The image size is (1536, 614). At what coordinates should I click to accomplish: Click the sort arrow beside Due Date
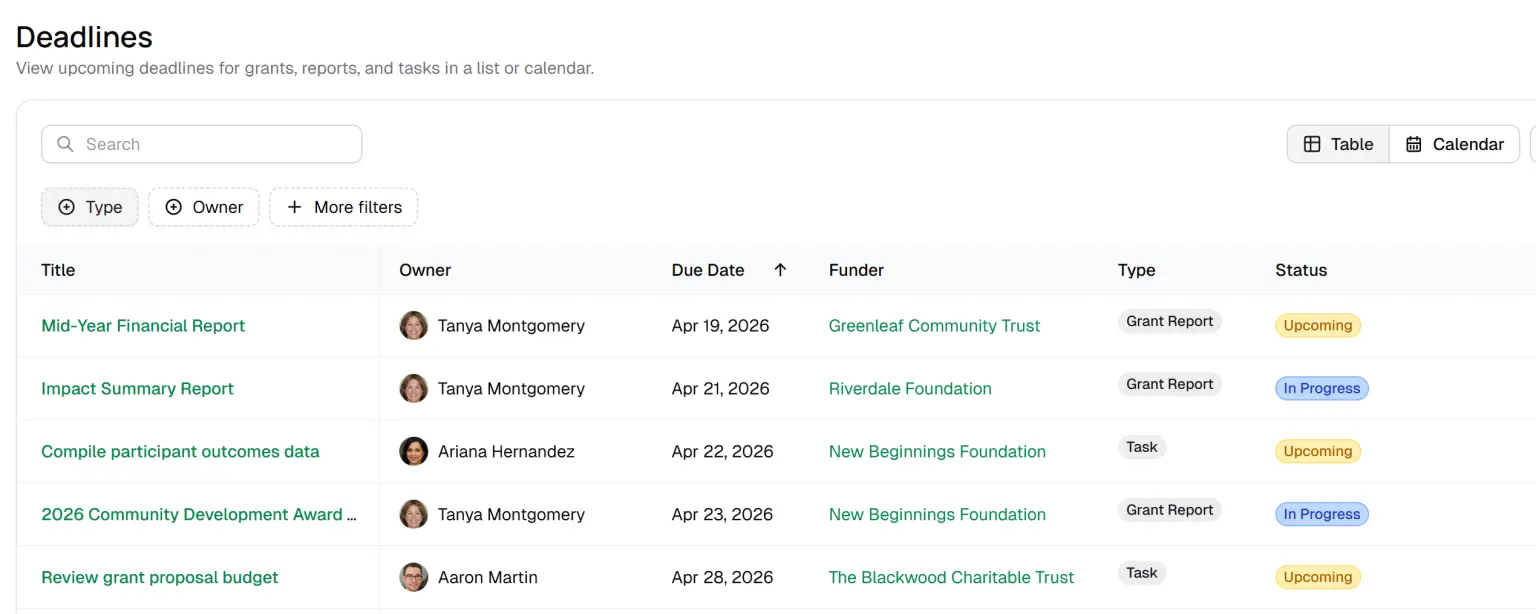coord(780,270)
